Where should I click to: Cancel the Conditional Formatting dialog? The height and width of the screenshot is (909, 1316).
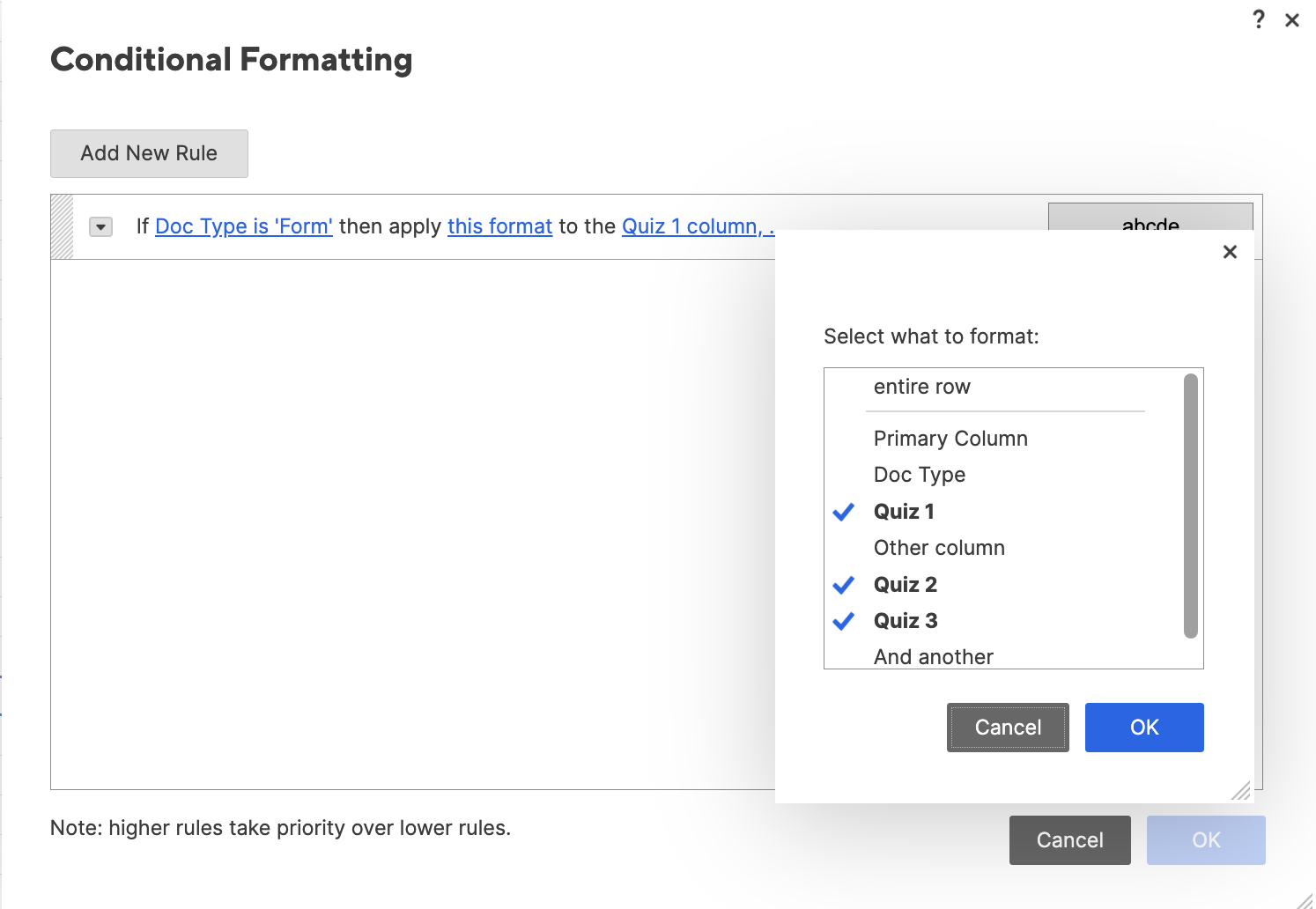coord(1069,840)
